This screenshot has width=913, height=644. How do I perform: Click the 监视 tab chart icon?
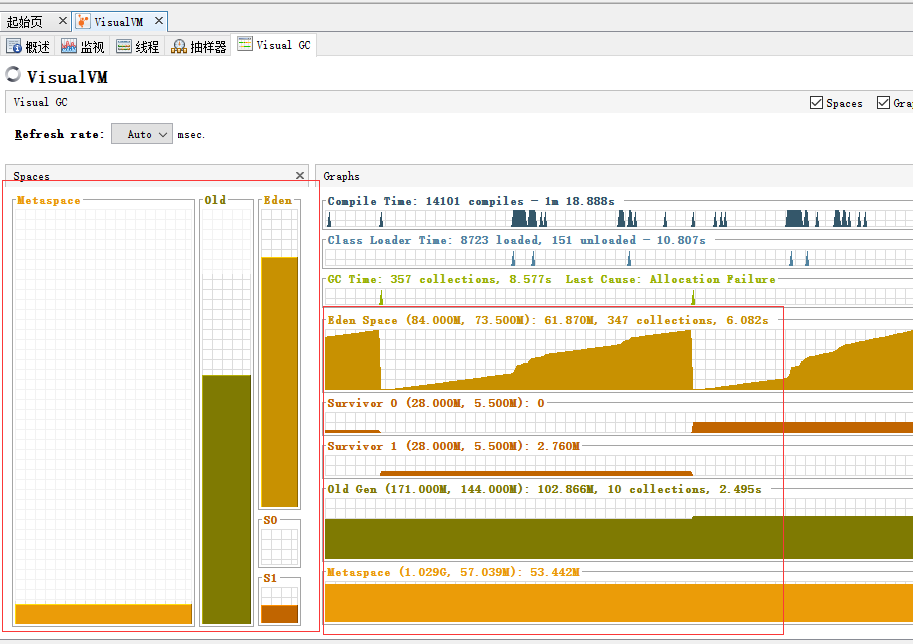pos(69,46)
